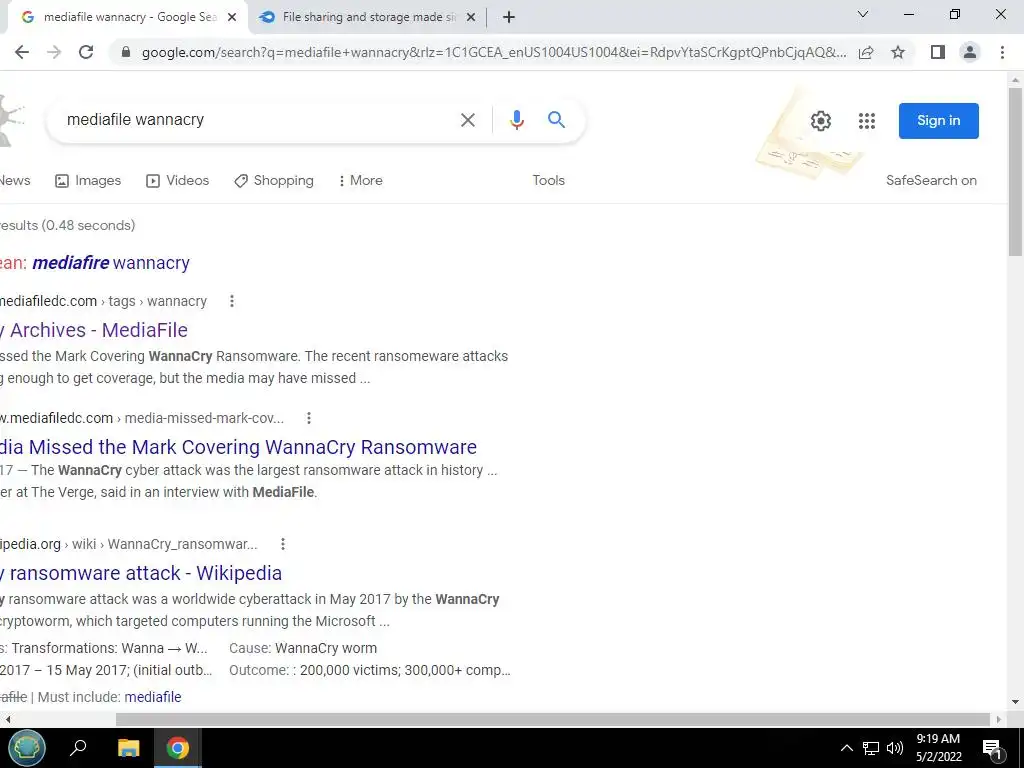Viewport: 1024px width, 768px height.
Task: Click the voice search microphone icon
Action: 517,120
